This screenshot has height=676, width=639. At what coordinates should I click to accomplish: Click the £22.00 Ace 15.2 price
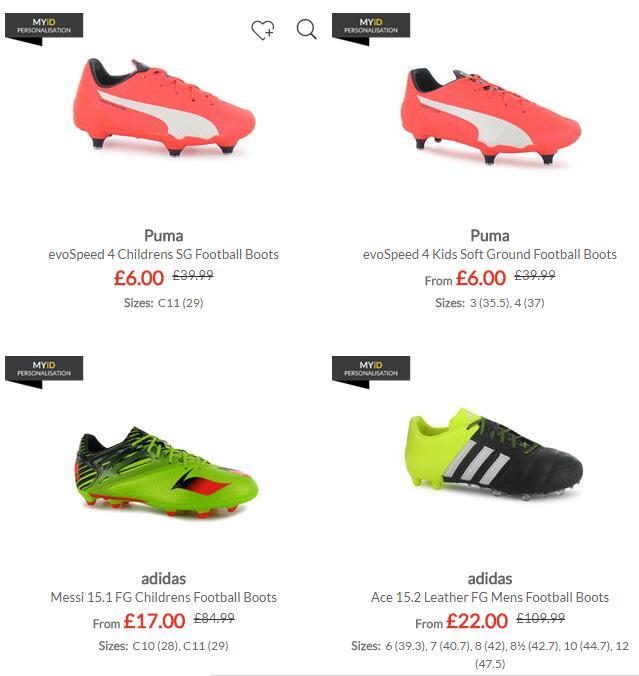pyautogui.click(x=477, y=621)
